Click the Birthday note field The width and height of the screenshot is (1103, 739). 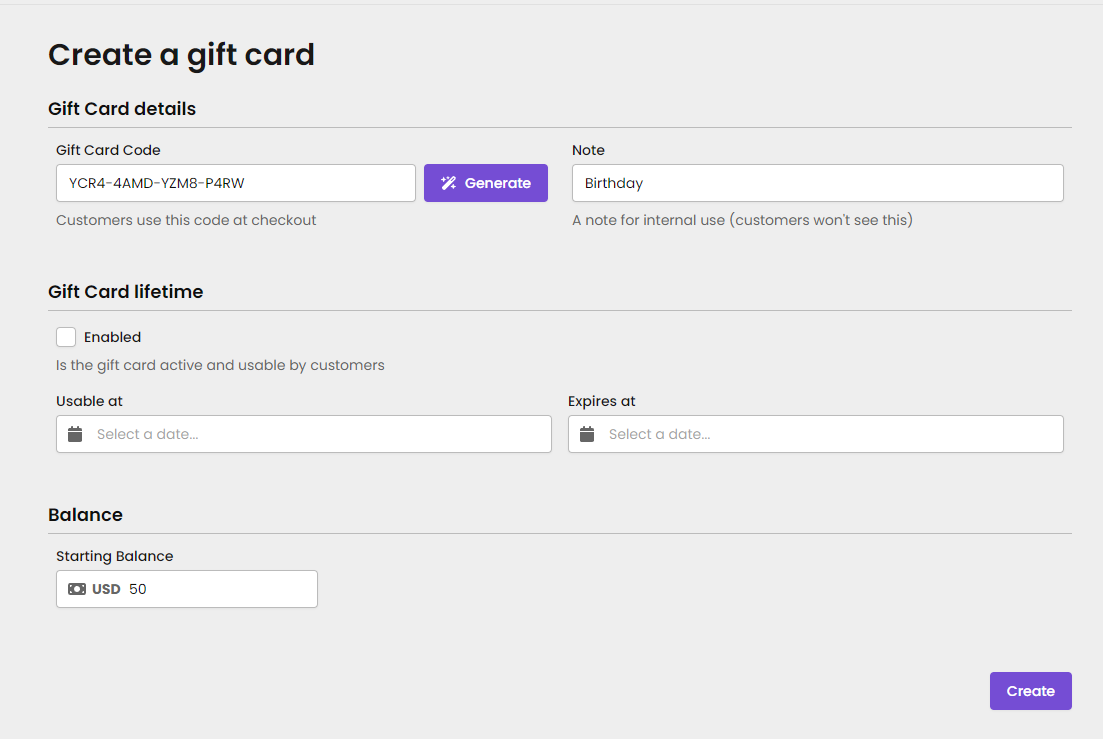click(817, 183)
